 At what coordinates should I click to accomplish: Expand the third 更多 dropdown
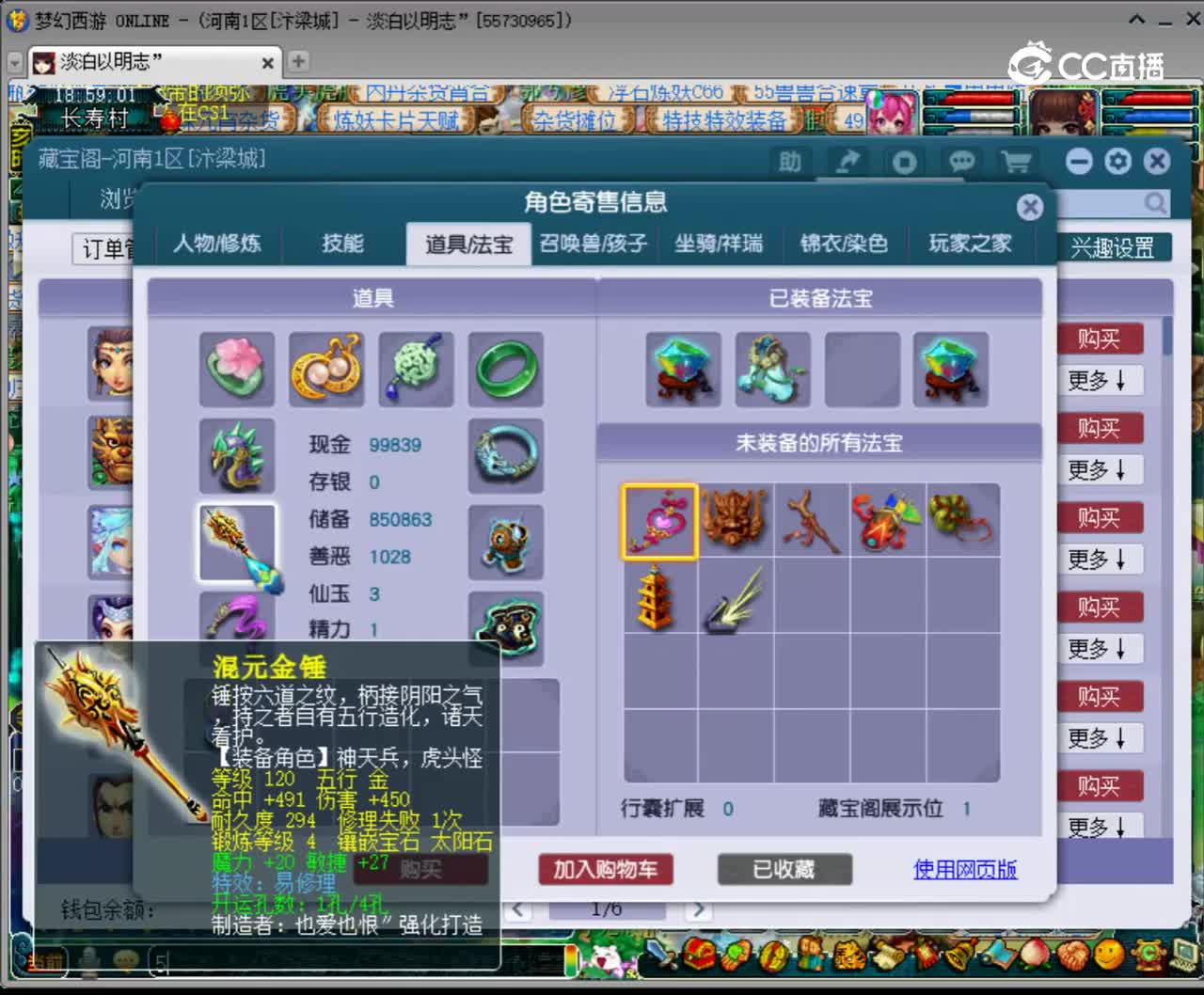click(x=1099, y=559)
